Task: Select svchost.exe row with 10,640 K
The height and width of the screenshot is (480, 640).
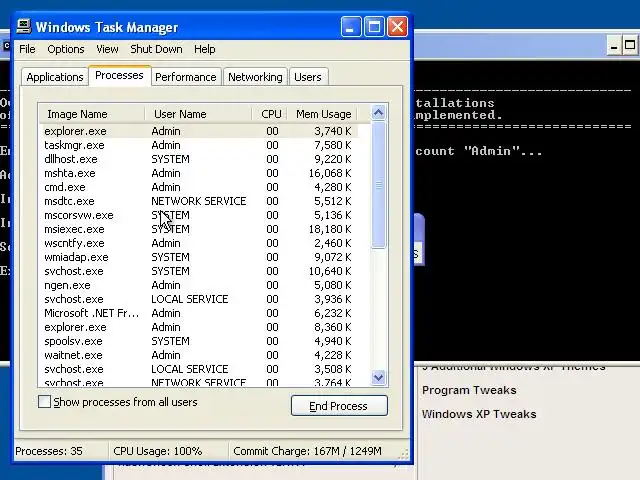Action: pyautogui.click(x=199, y=271)
